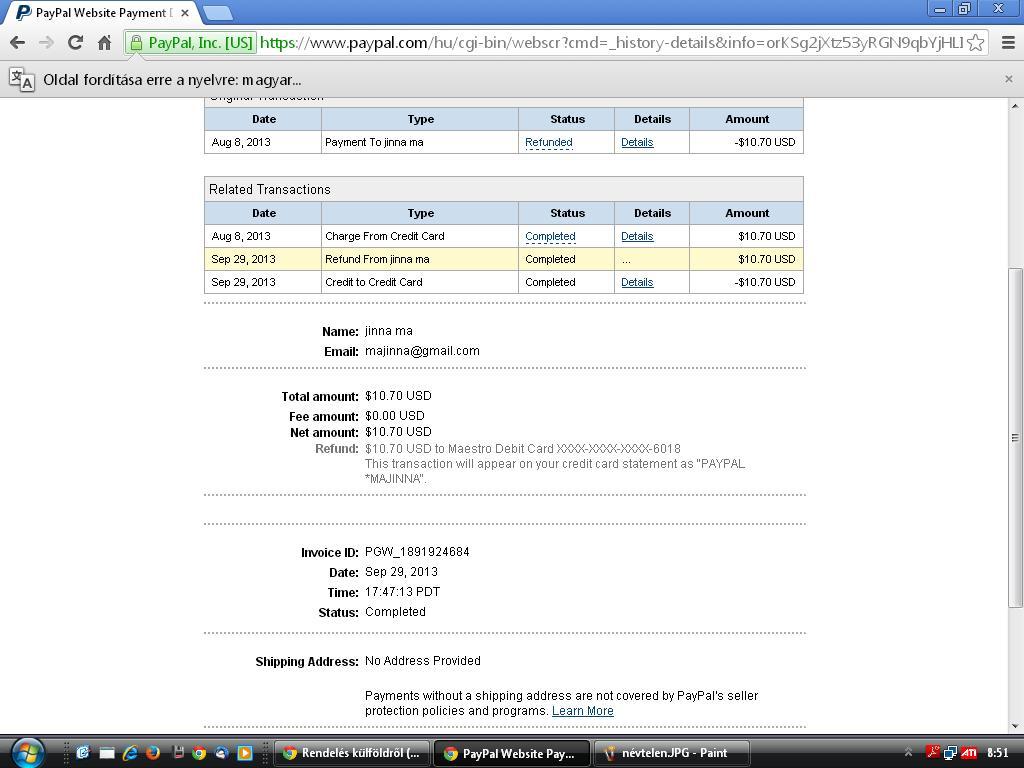This screenshot has height=768, width=1024.
Task: Click the scrollbar up arrow
Action: point(1015,106)
